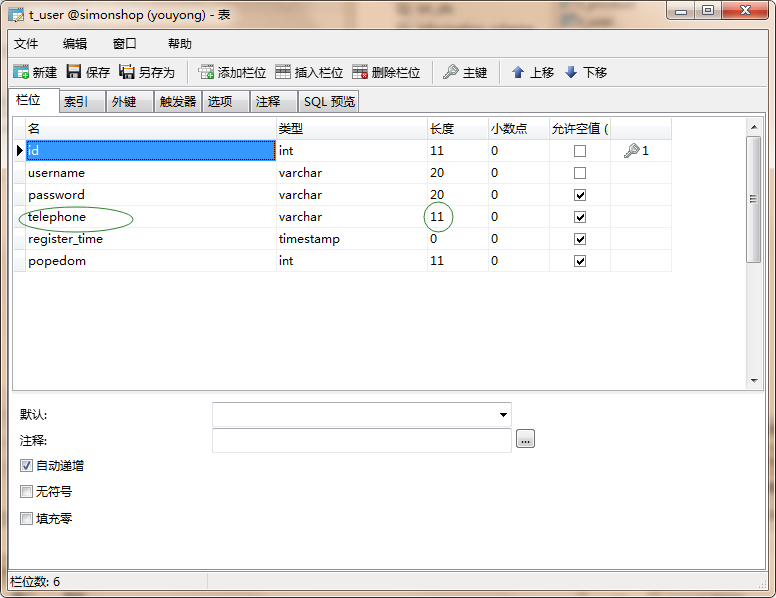
Task: Switch to the 触发器 tab
Action: [178, 101]
